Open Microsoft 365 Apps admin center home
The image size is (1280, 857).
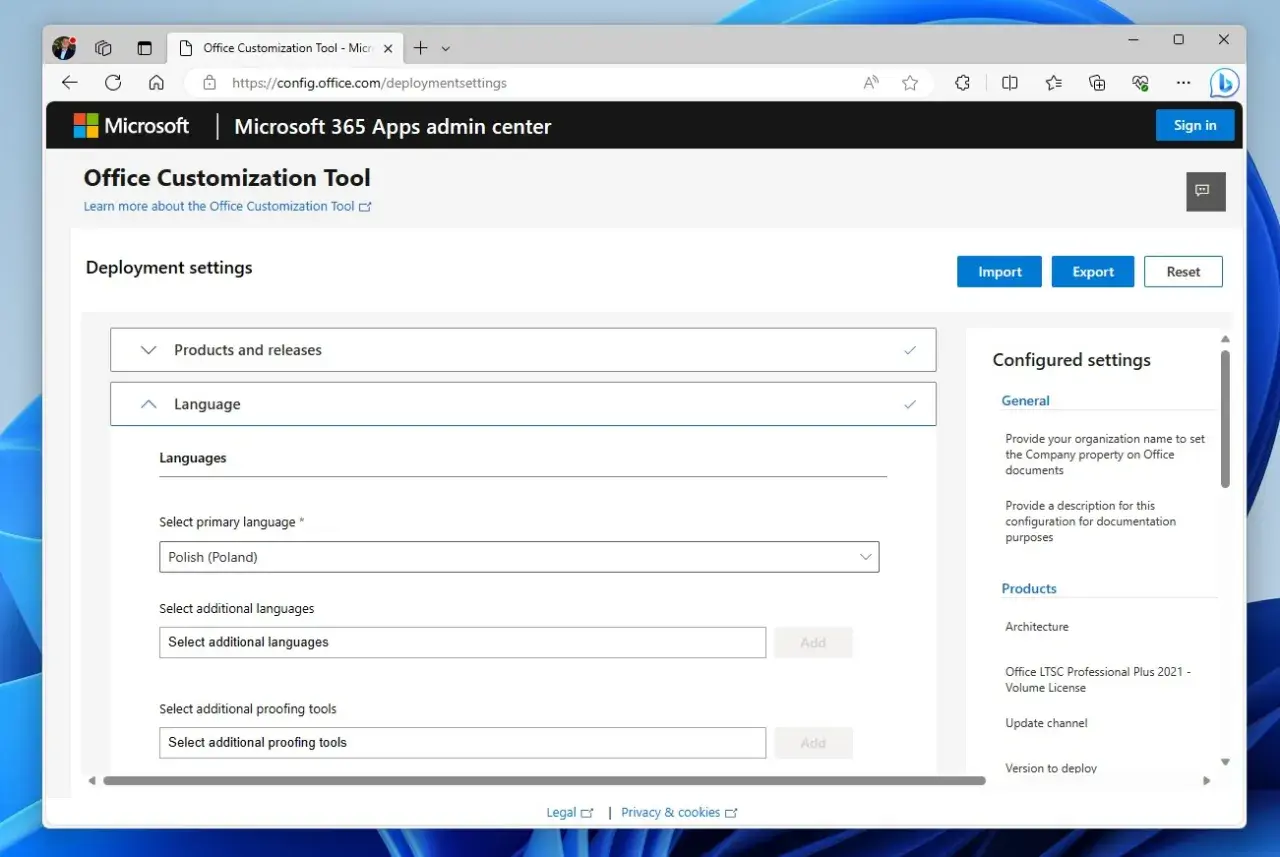coord(392,127)
